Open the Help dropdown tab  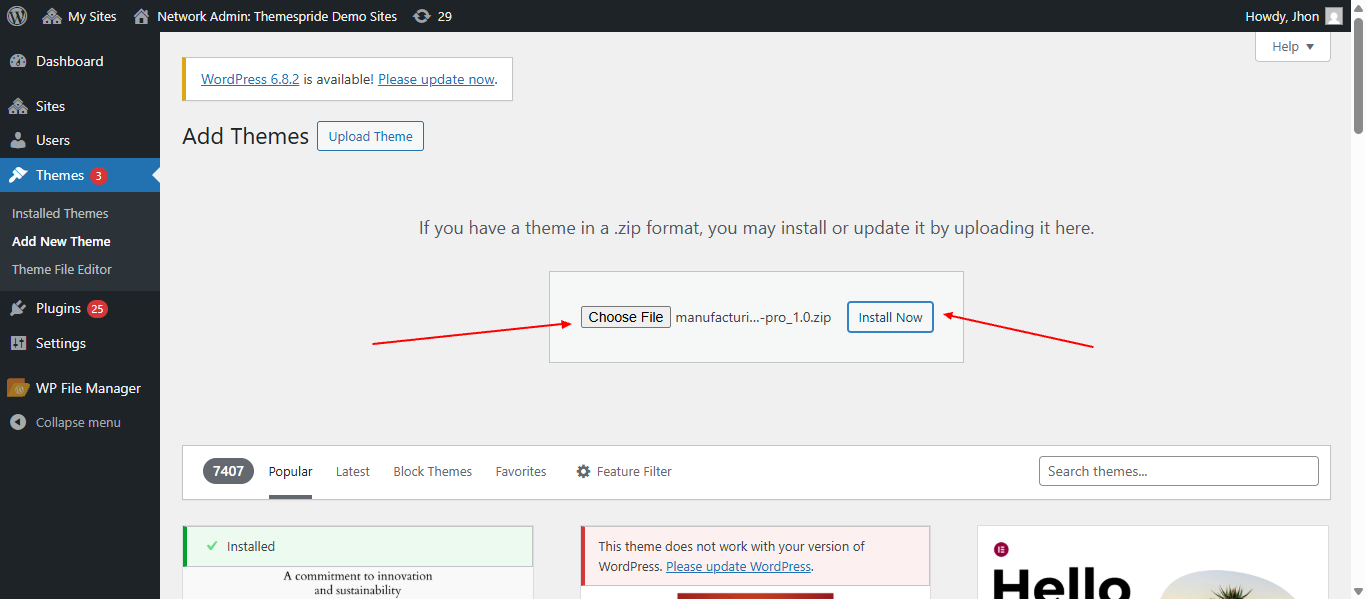pos(1293,46)
